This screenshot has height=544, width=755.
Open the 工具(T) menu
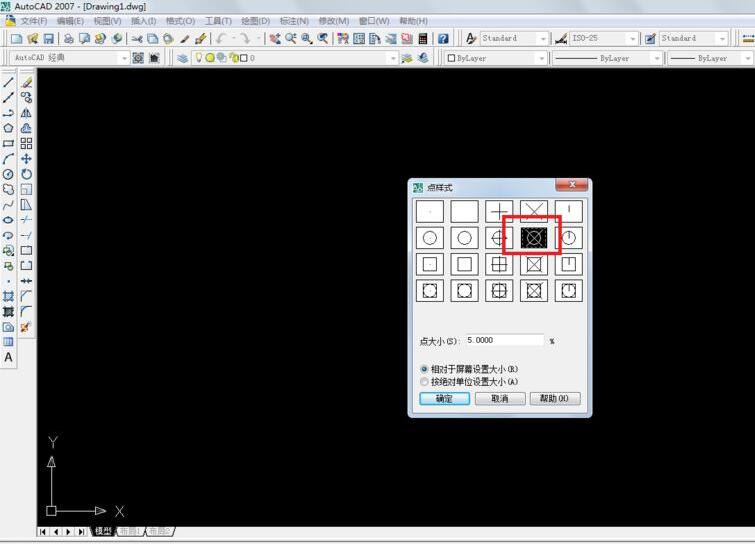click(x=218, y=21)
